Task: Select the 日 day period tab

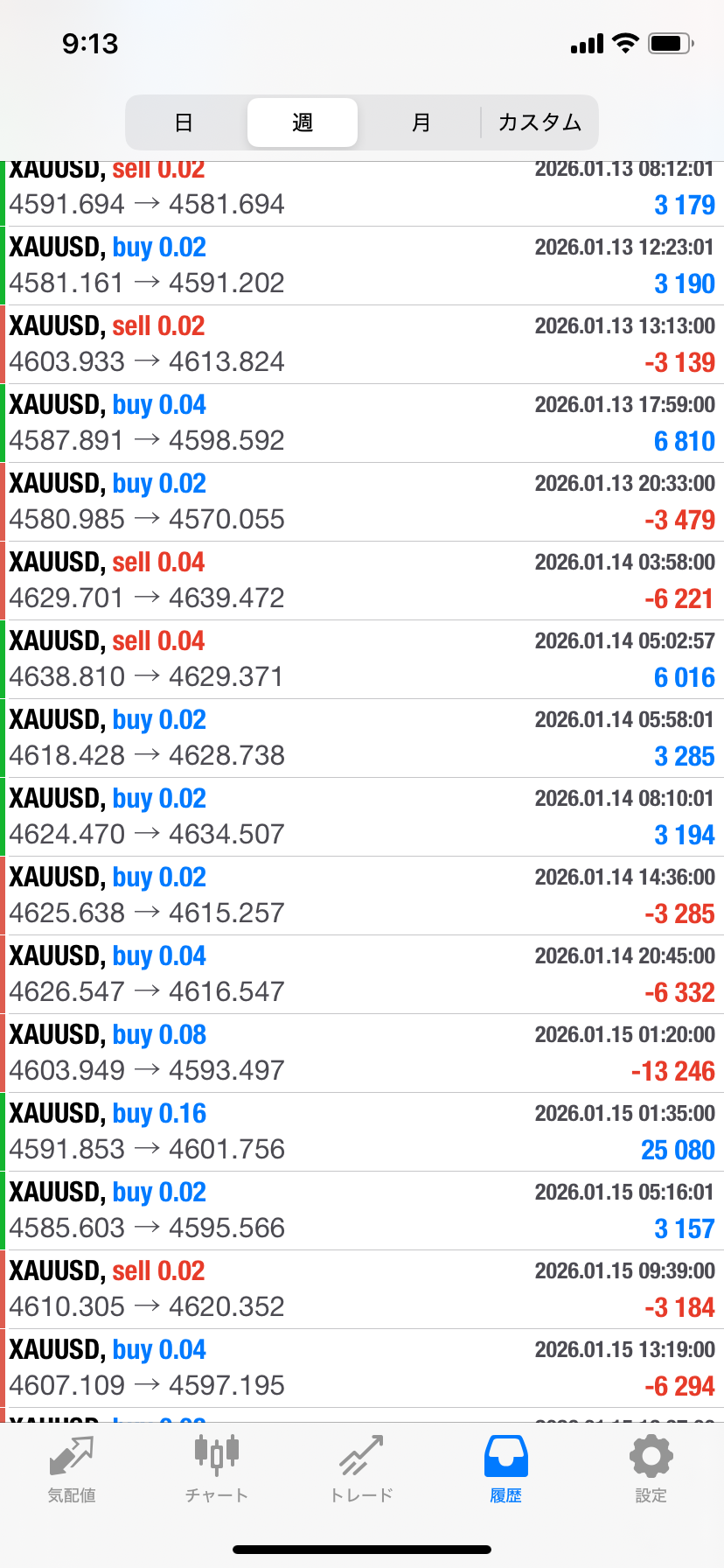Action: pyautogui.click(x=184, y=122)
